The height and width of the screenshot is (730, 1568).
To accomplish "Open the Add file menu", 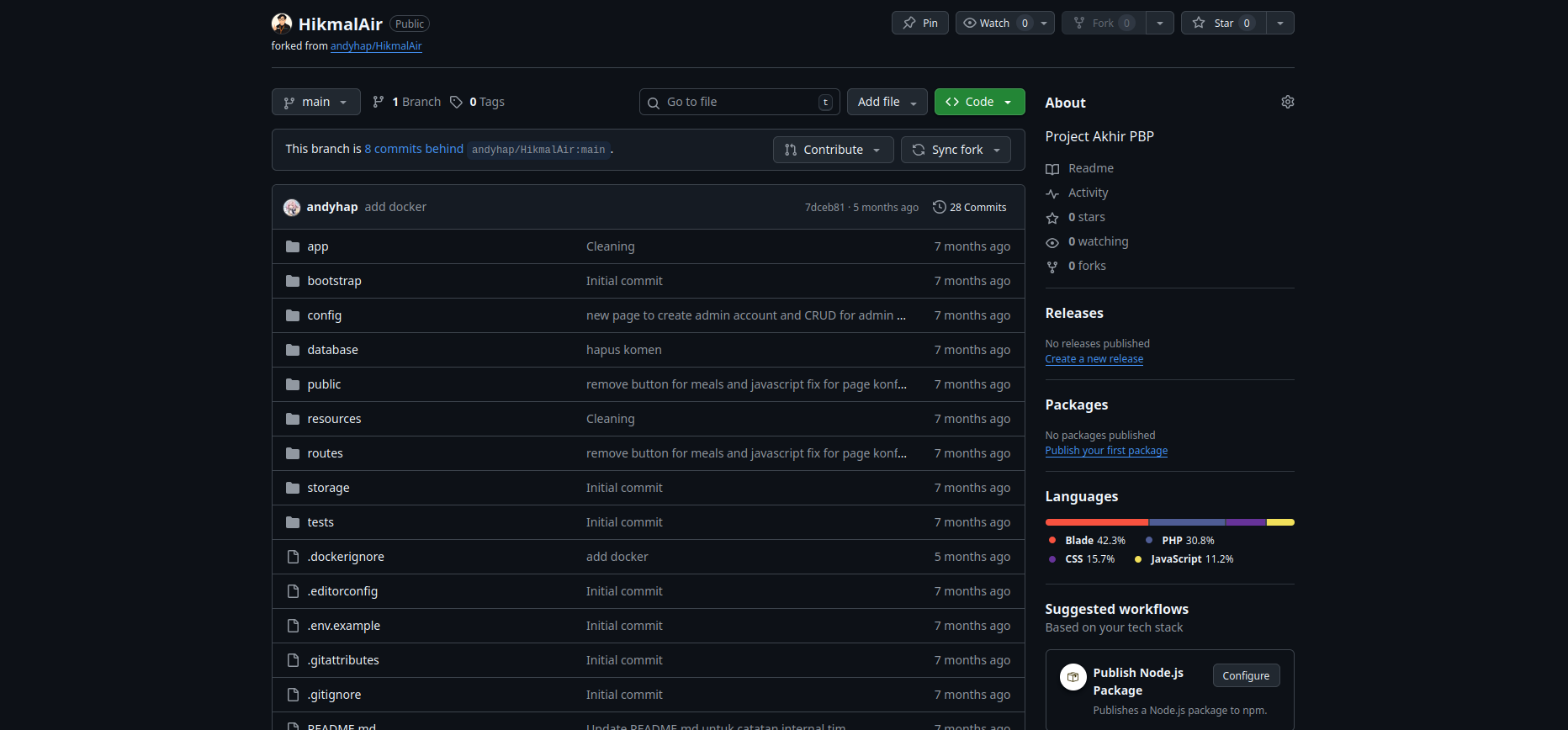I will [887, 102].
